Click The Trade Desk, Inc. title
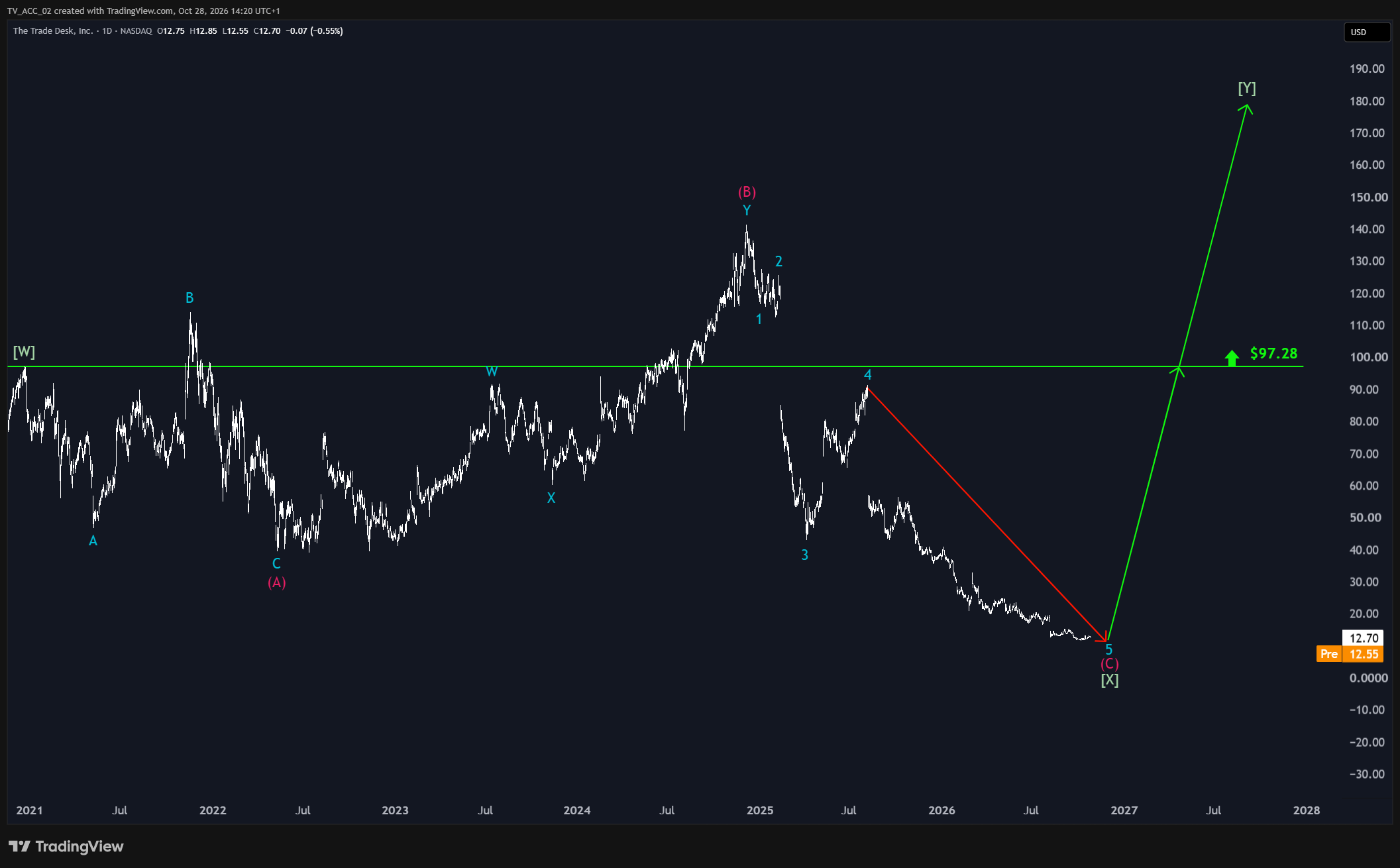 tap(53, 30)
